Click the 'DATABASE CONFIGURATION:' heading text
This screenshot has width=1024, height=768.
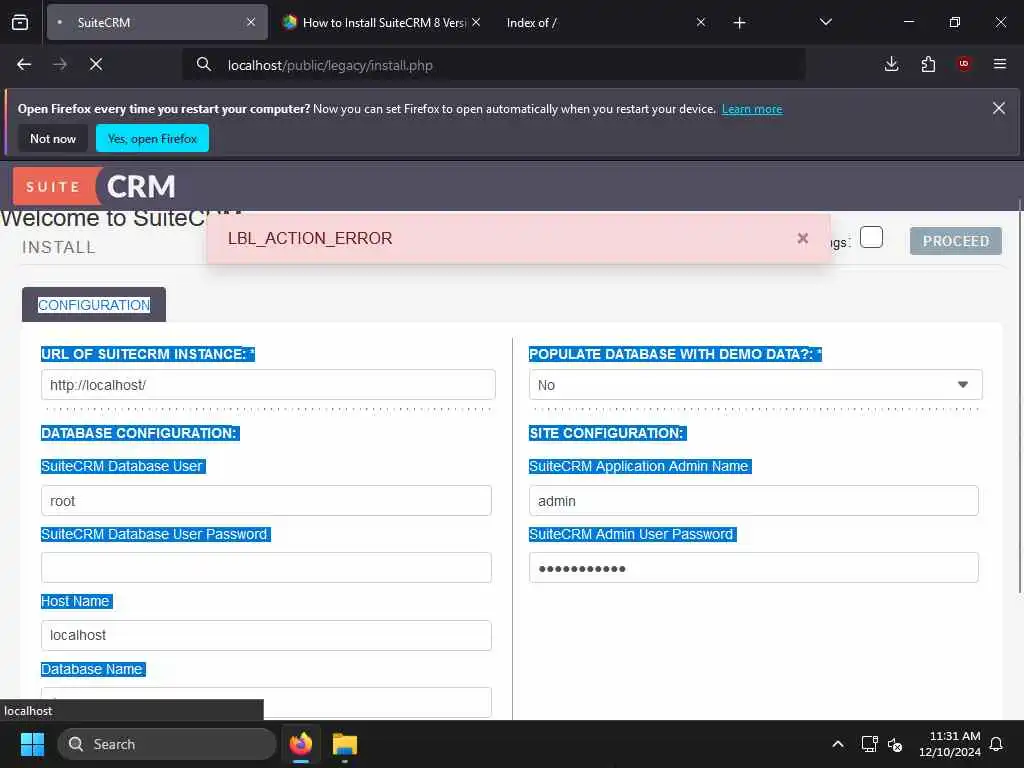[139, 433]
